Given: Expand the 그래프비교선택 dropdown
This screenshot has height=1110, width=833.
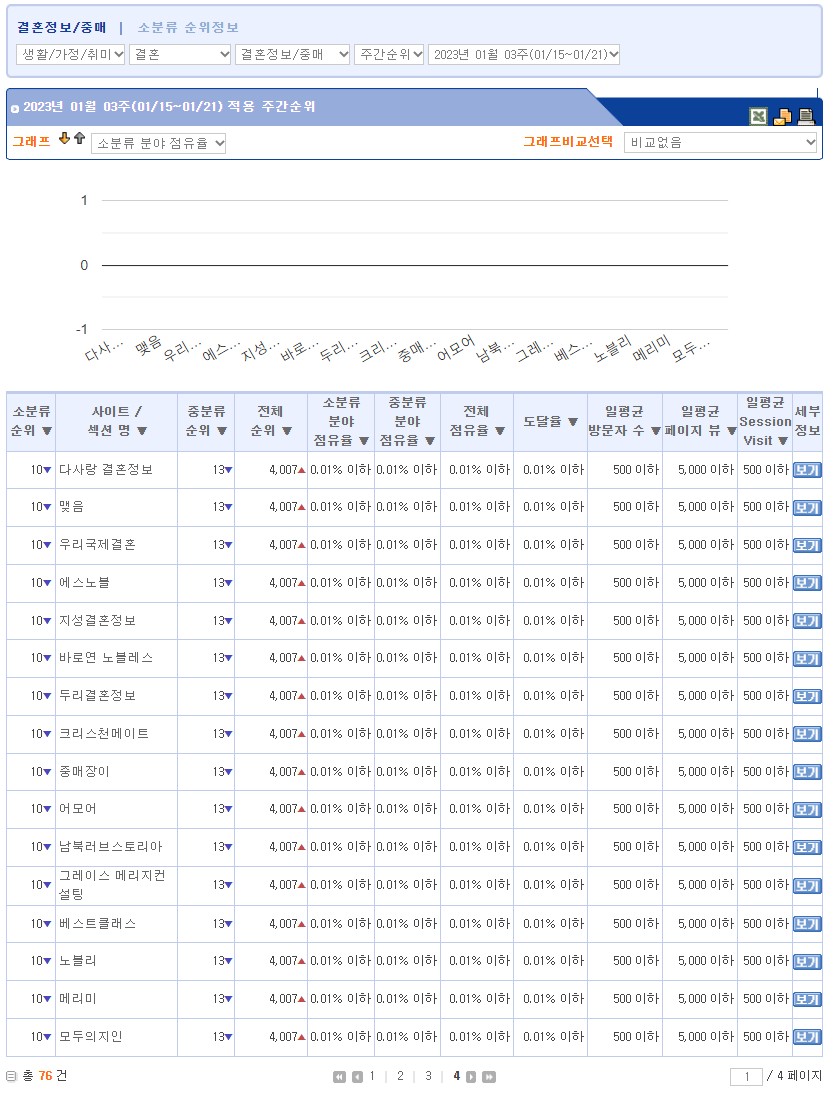Looking at the screenshot, I should (720, 143).
